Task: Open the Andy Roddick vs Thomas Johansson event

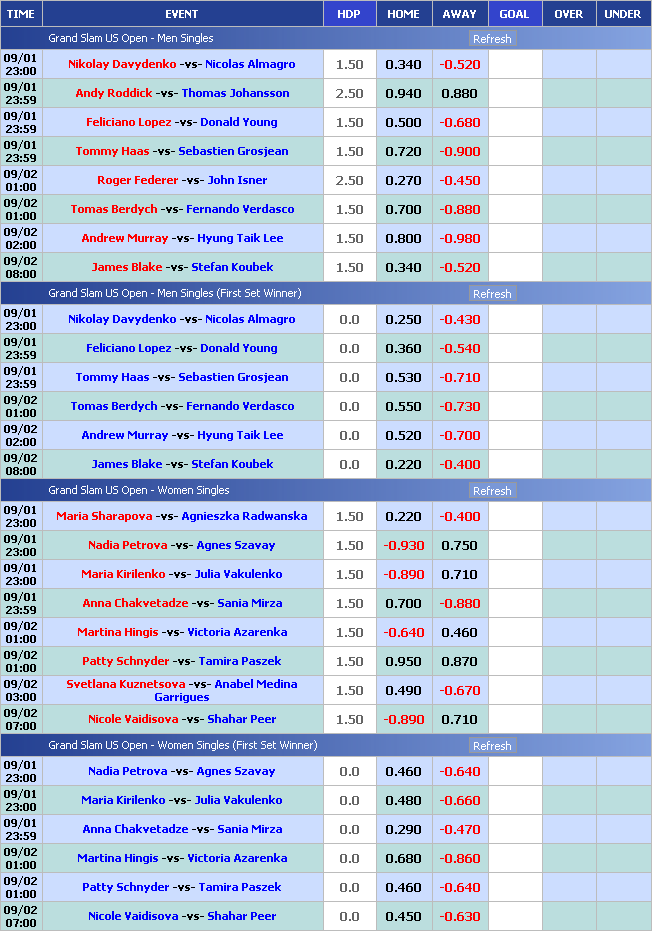Action: pyautogui.click(x=182, y=93)
